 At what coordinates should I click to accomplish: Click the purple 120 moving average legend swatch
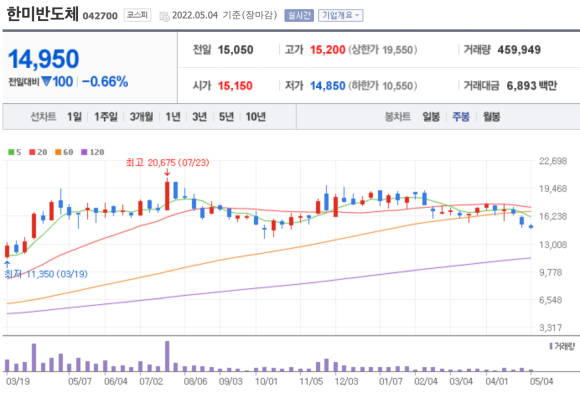point(84,152)
